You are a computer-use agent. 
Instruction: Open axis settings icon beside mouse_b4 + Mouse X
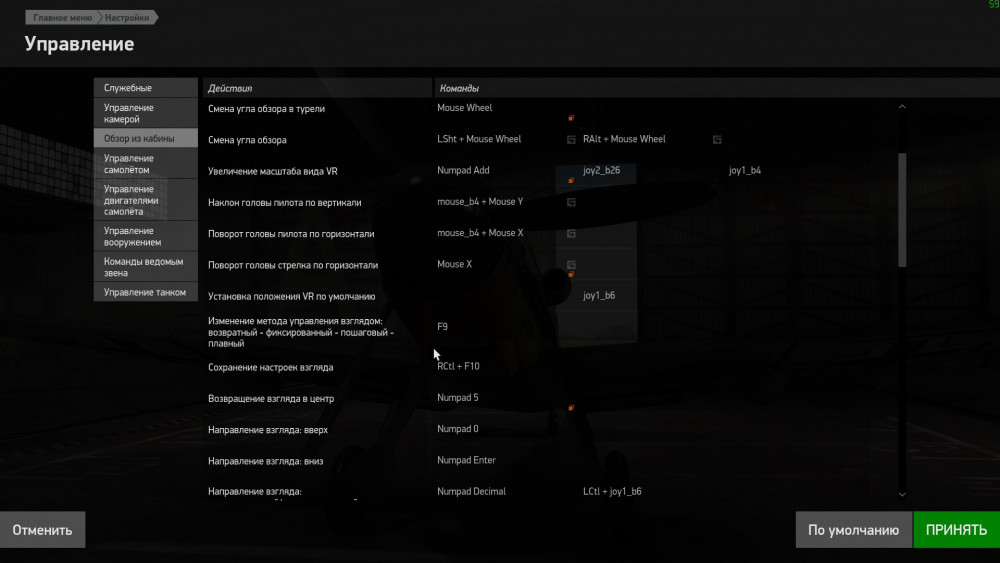pyautogui.click(x=571, y=233)
